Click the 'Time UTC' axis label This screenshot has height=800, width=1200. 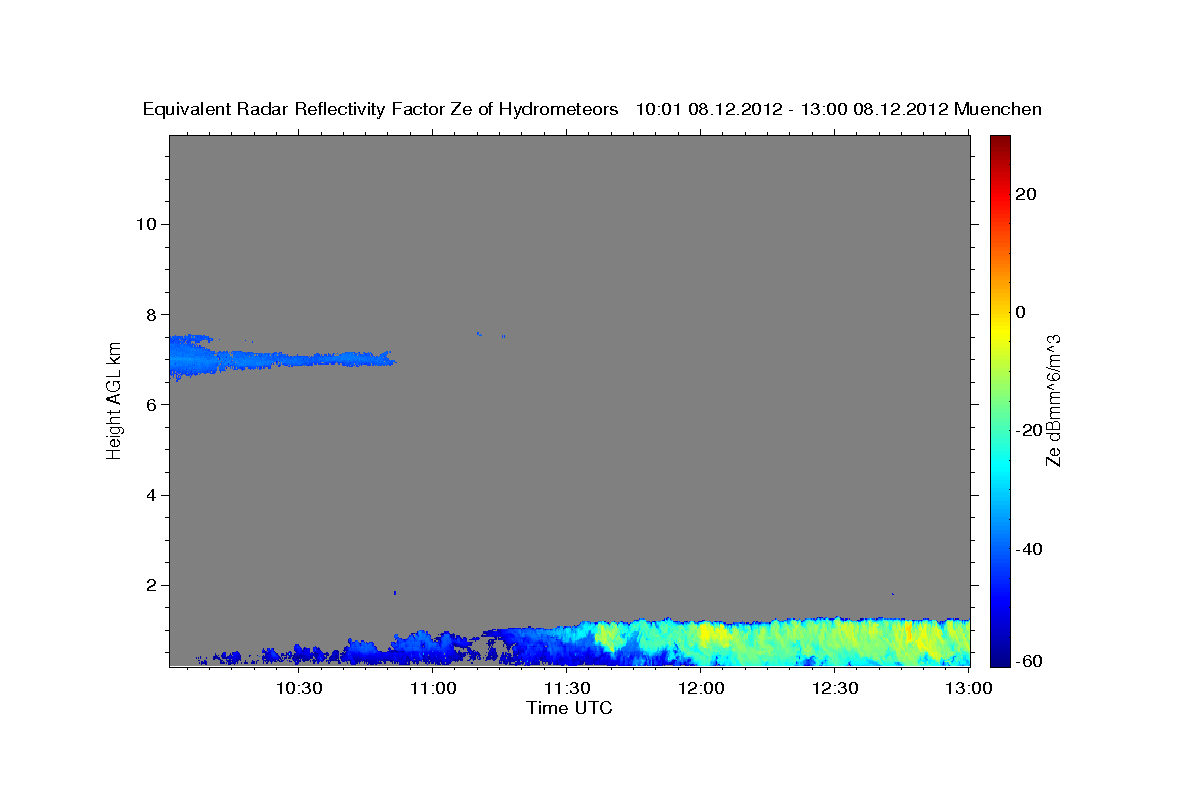569,708
